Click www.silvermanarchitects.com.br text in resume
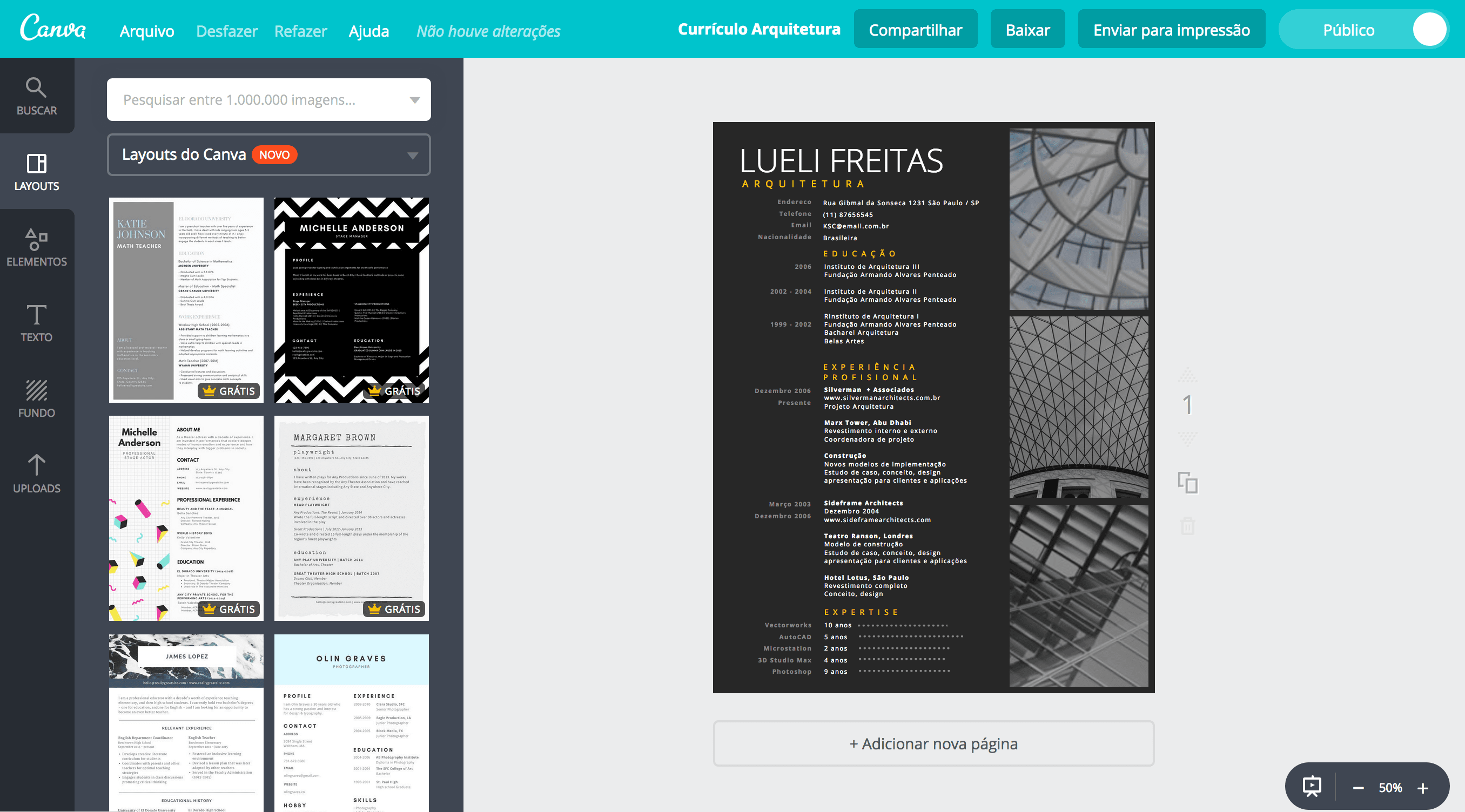This screenshot has height=812, width=1465. (882, 398)
